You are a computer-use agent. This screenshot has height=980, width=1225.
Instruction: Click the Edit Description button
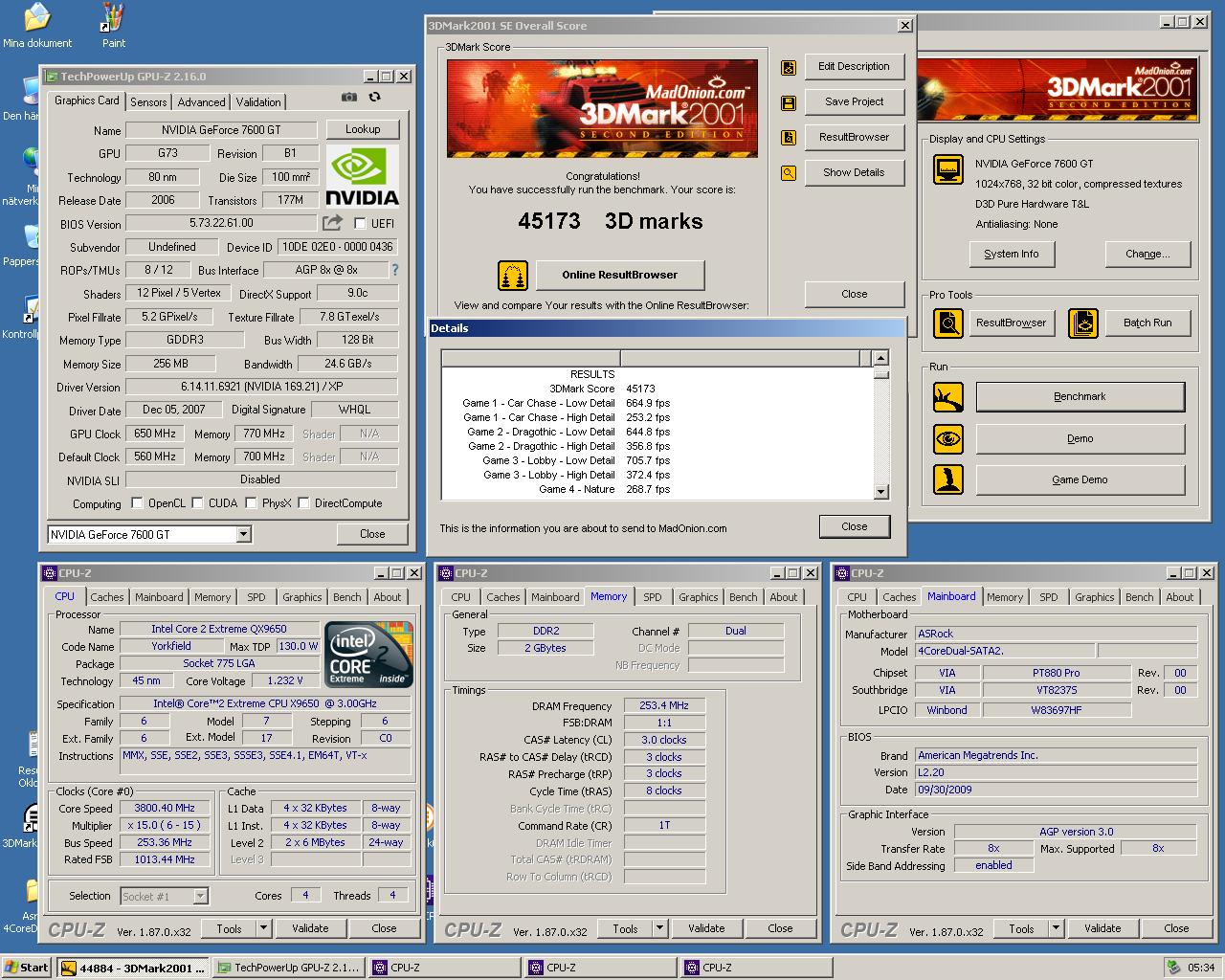[855, 66]
